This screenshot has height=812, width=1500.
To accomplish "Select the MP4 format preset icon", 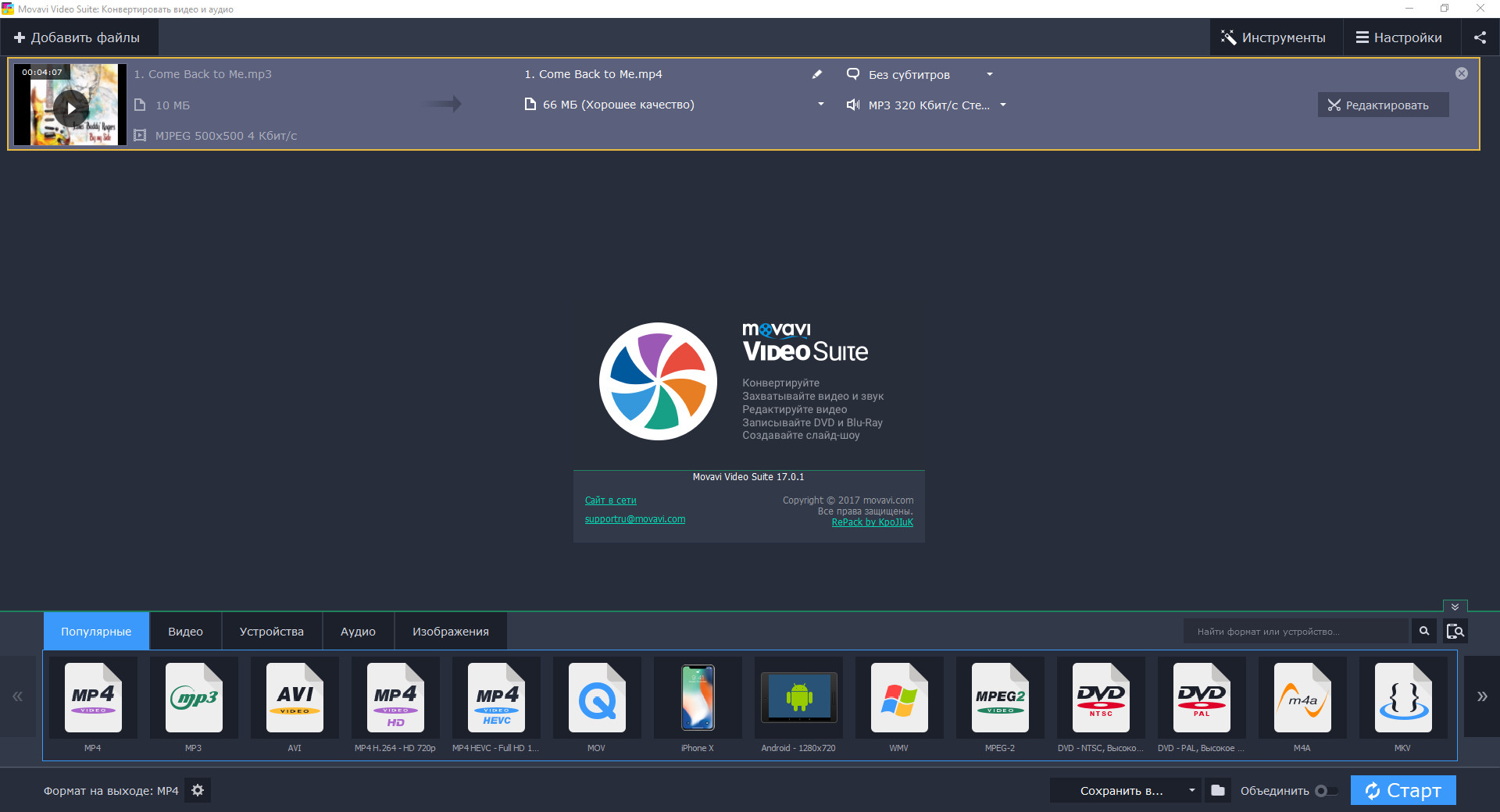I will (93, 697).
